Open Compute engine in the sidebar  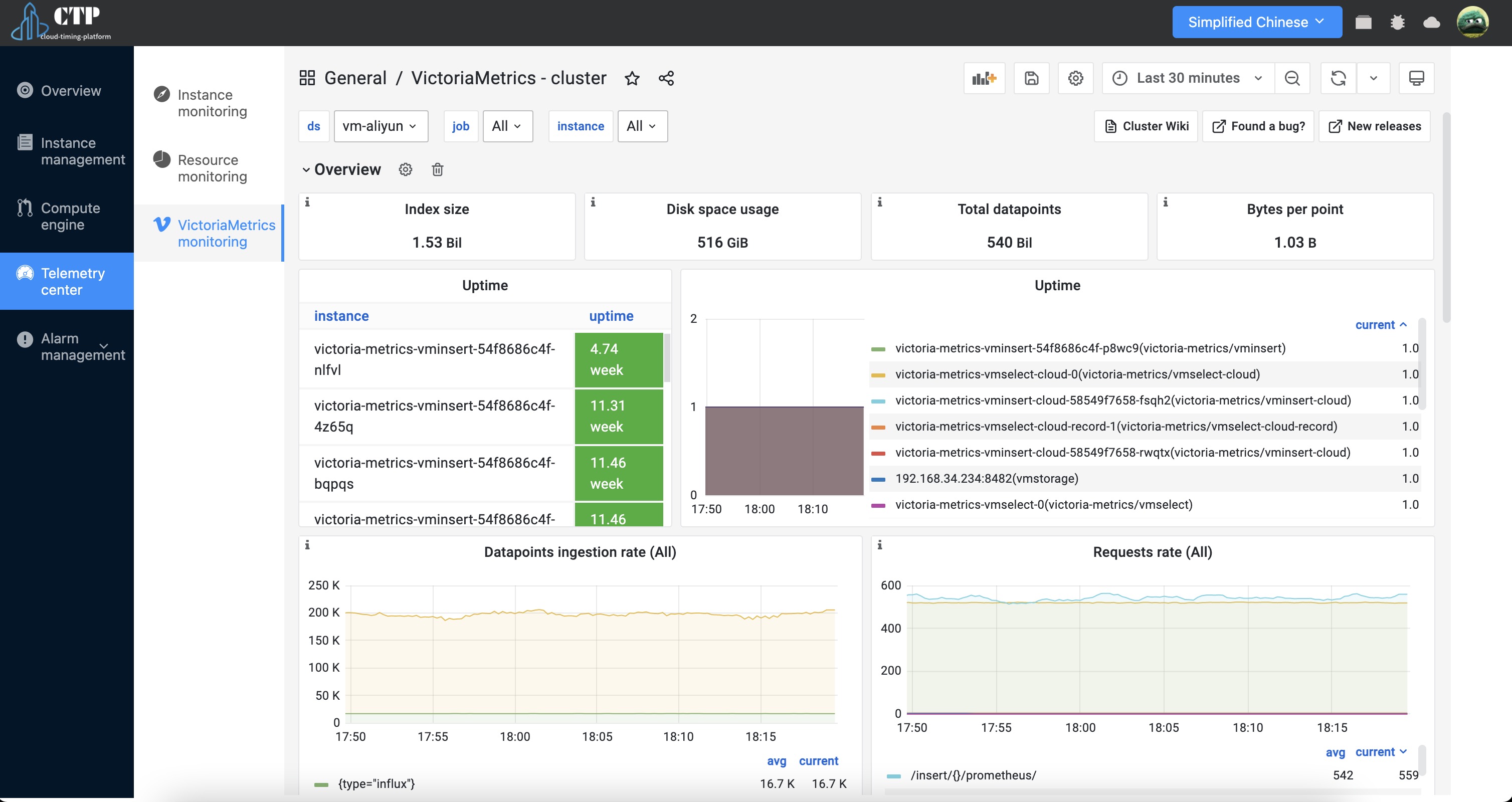(x=67, y=216)
